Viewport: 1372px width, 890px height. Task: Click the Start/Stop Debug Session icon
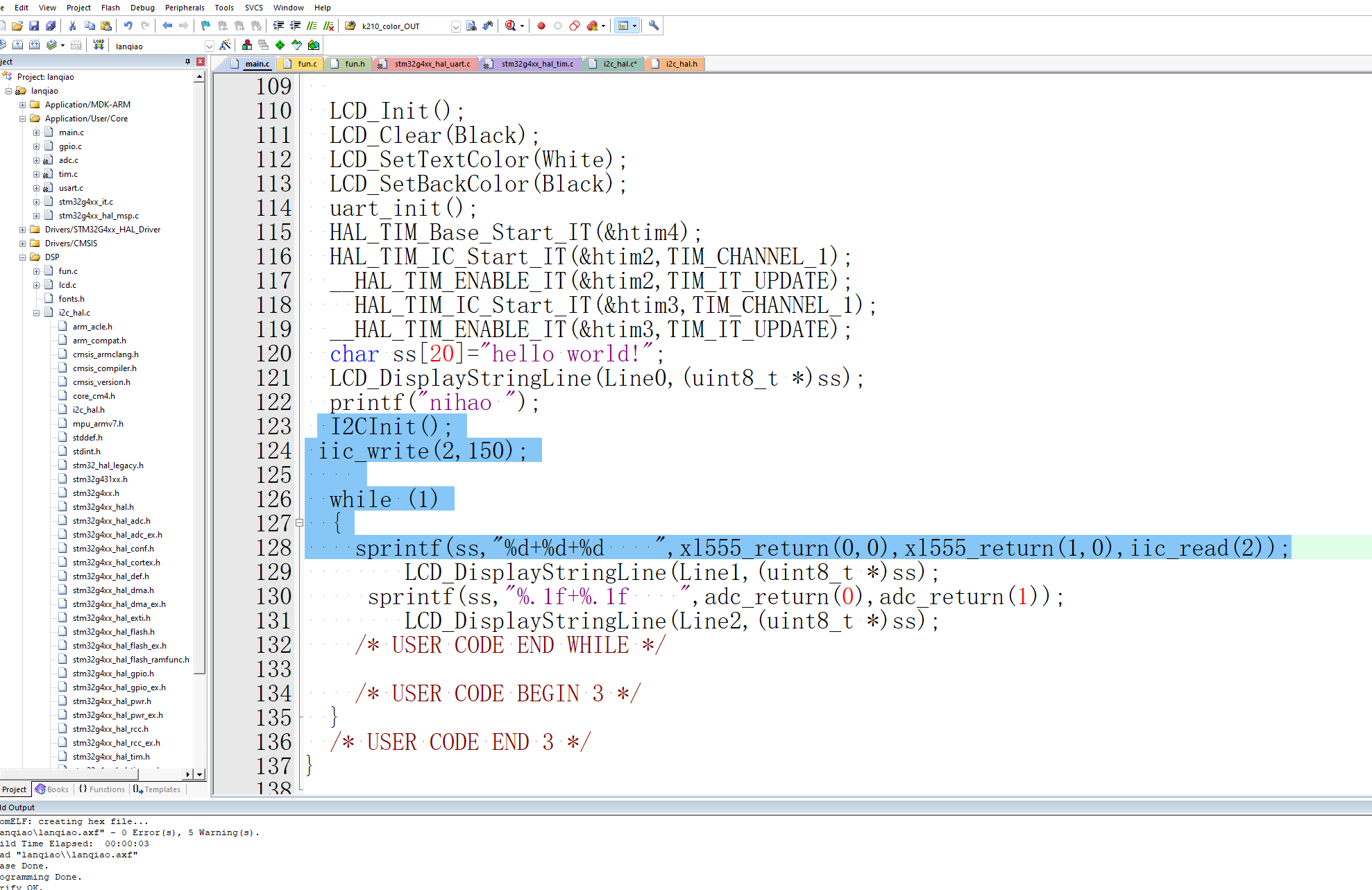(511, 26)
